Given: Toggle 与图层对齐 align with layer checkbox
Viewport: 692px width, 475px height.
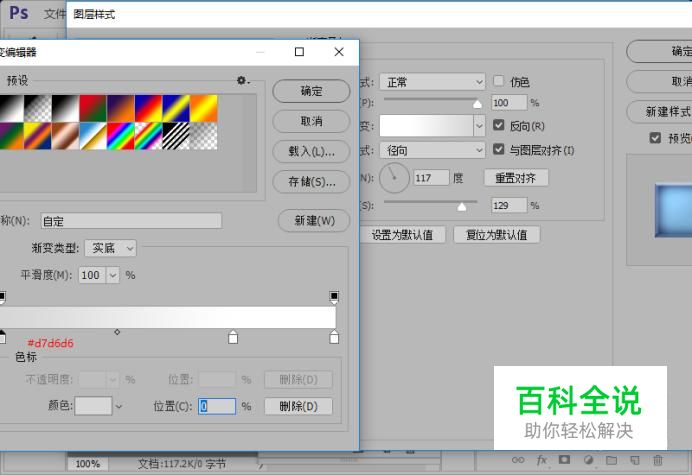Looking at the screenshot, I should point(500,150).
